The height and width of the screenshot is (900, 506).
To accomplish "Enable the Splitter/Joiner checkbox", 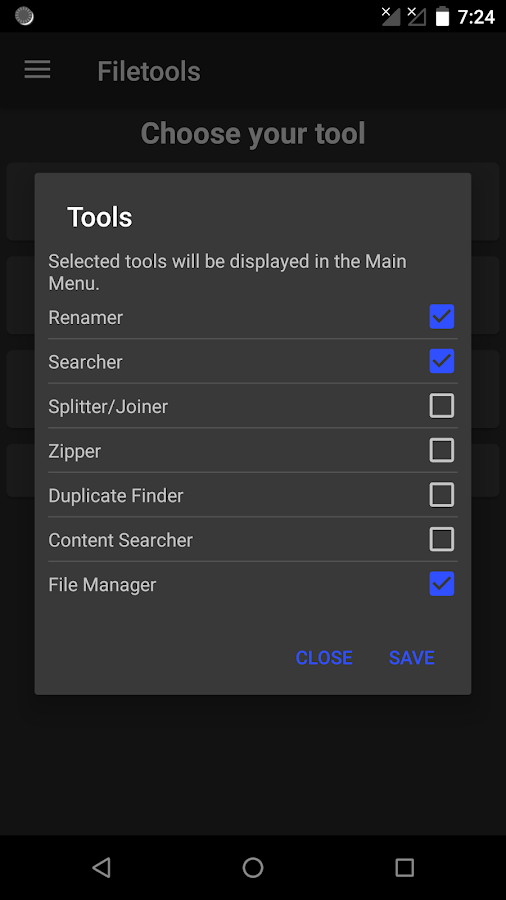I will [442, 406].
